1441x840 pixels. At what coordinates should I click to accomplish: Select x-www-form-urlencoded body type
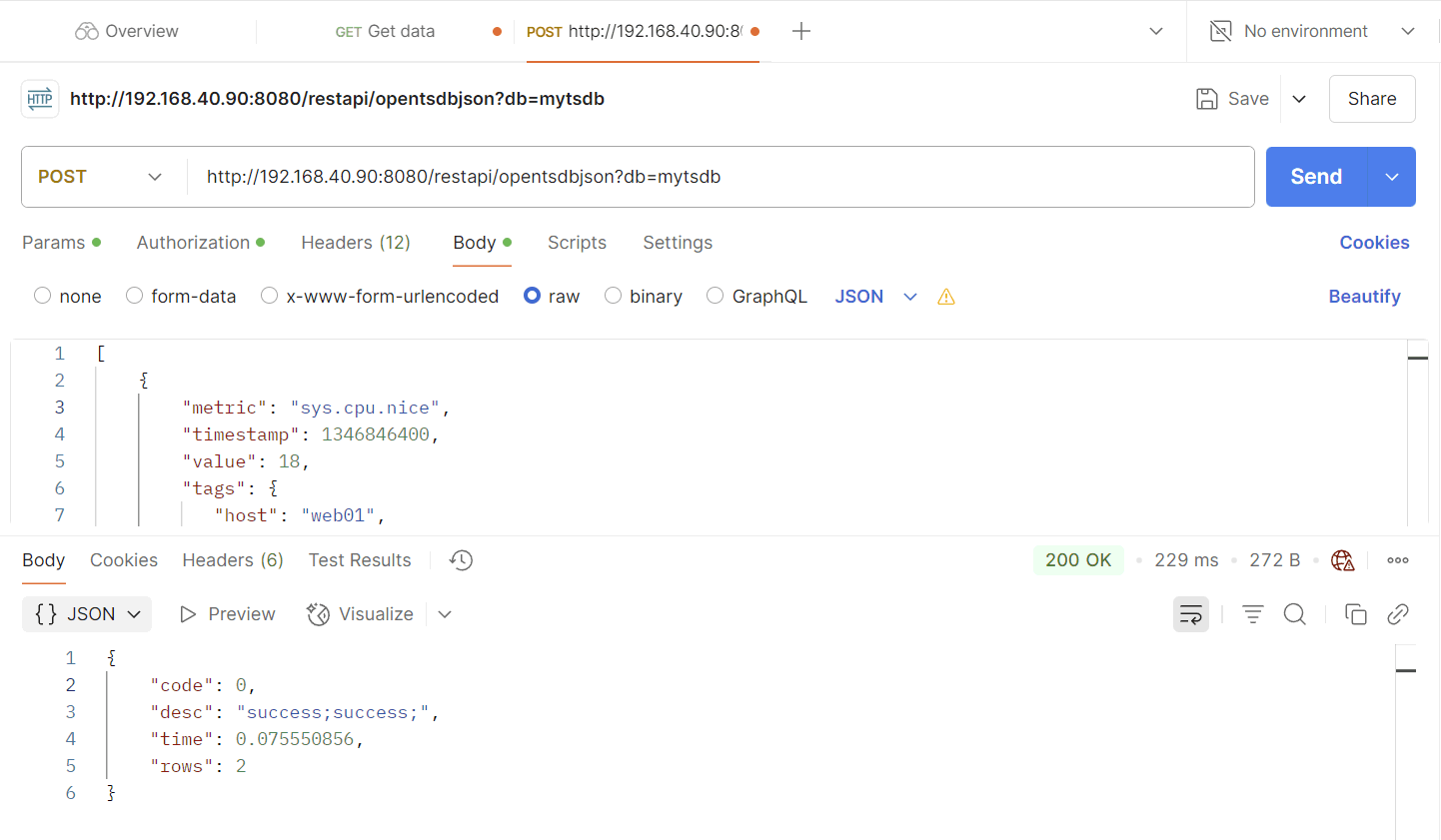coord(269,296)
